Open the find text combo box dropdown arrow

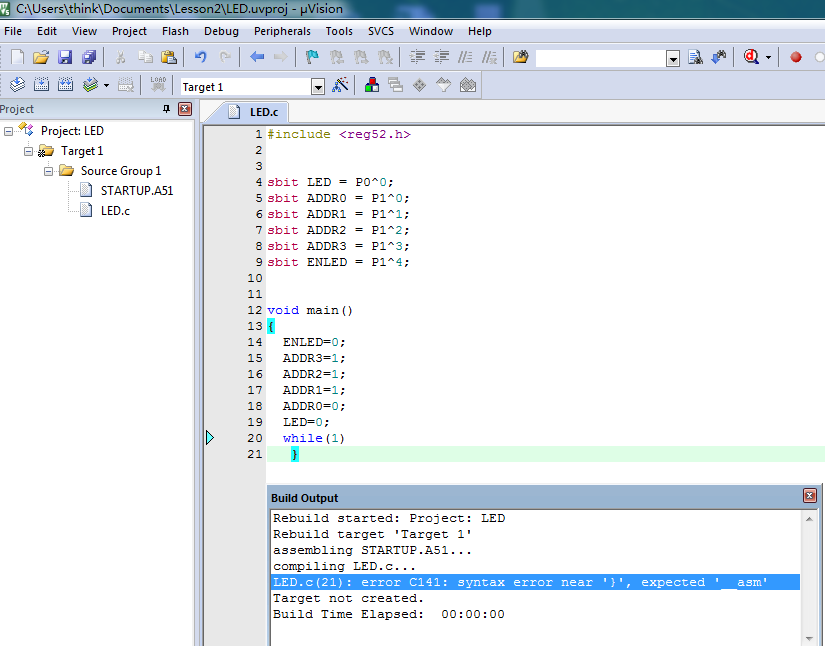[673, 58]
